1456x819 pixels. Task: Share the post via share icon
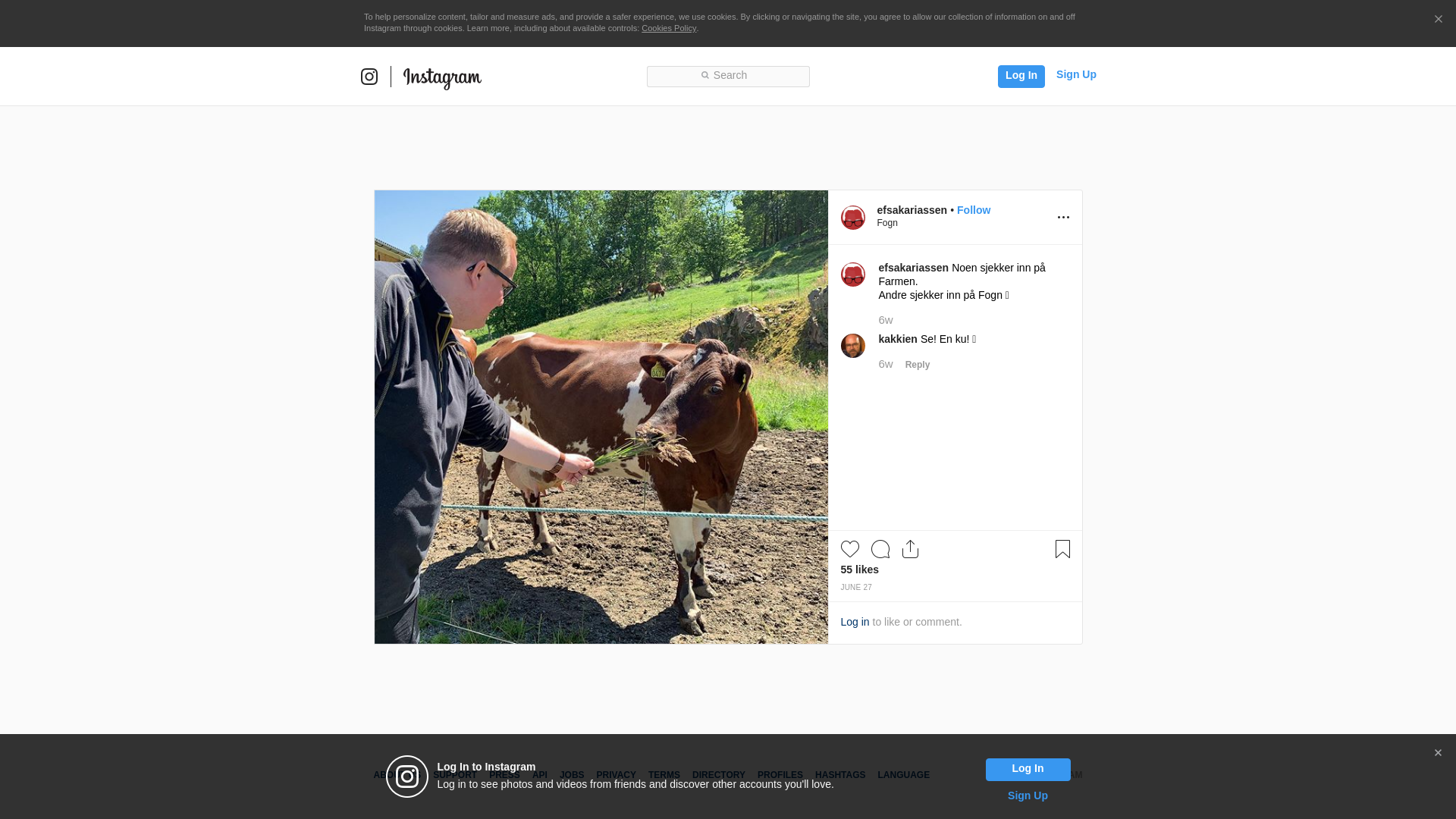coord(911,549)
